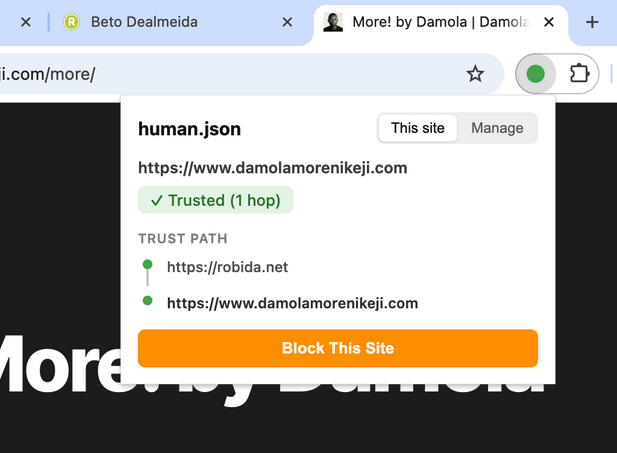Image resolution: width=617 pixels, height=453 pixels.
Task: Close the Beto Dealmeida tab
Action: point(288,22)
